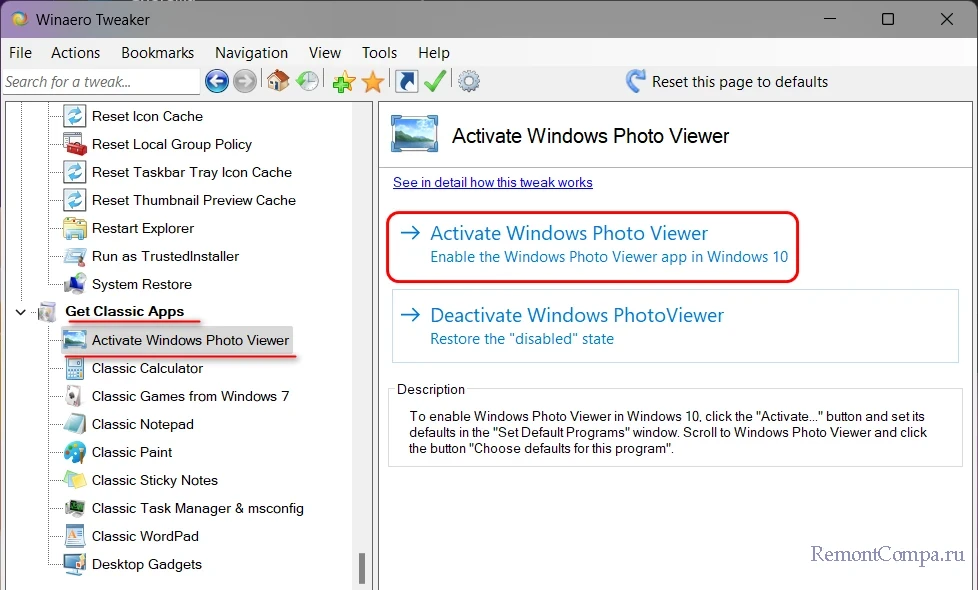Click the create shortcut arrow icon
The image size is (978, 590).
(406, 81)
